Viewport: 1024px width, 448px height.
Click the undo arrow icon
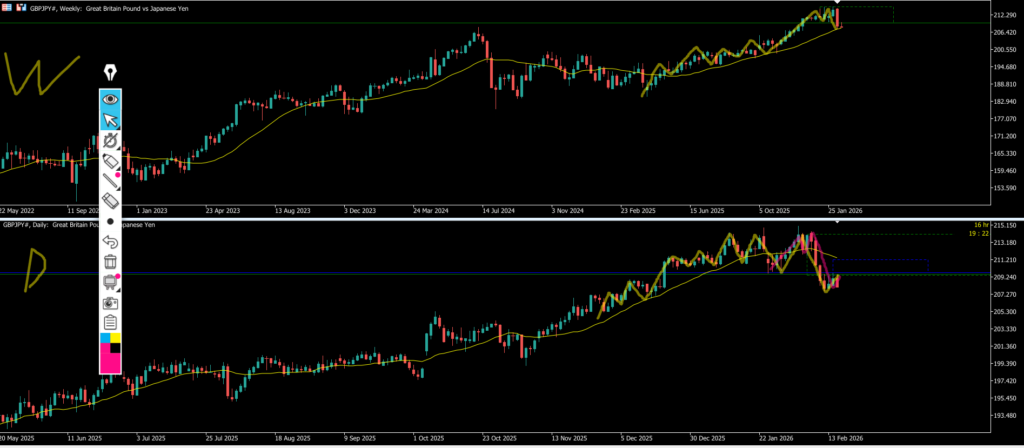111,241
